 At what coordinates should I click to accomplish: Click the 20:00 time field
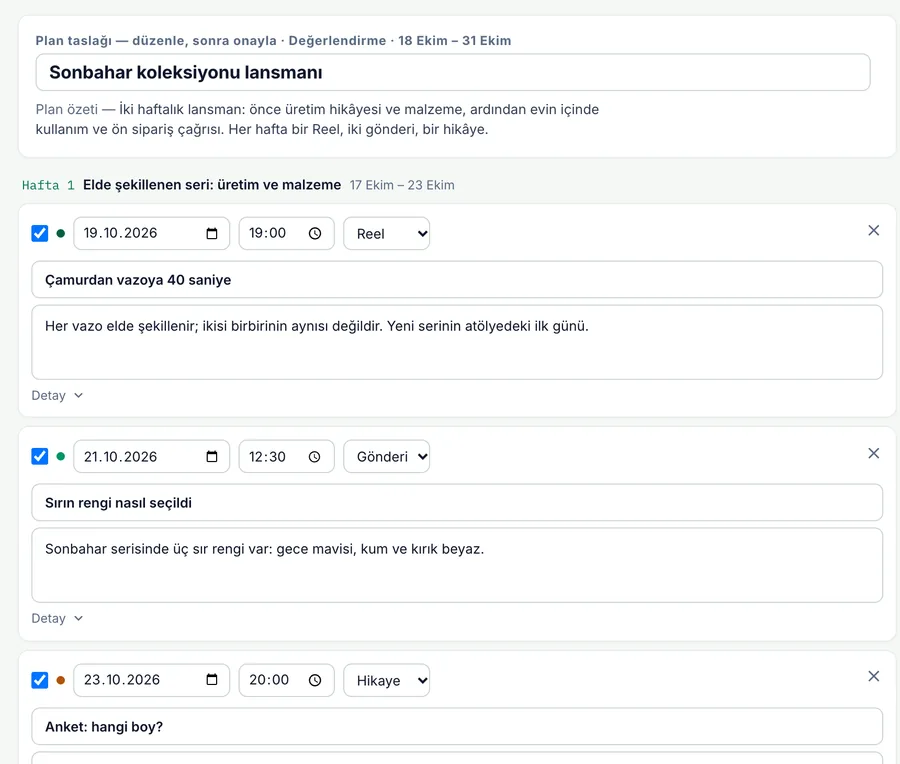click(x=286, y=680)
